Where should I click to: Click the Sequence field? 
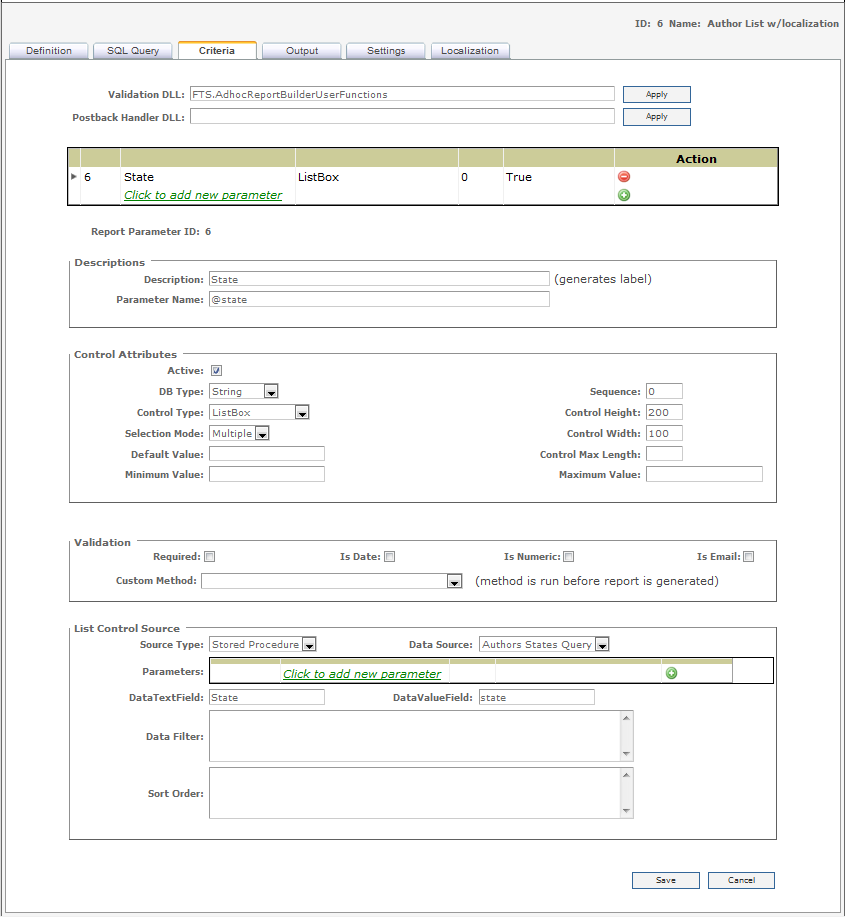pyautogui.click(x=664, y=391)
